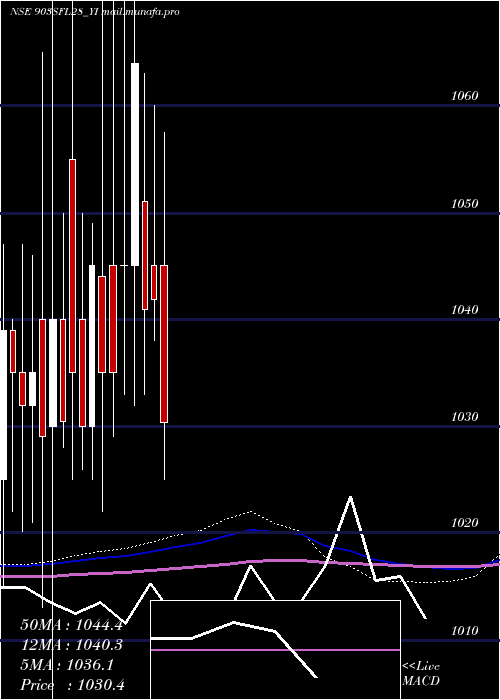Select the 5MA : 1036.1 reading
The height and width of the screenshot is (700, 500).
67,665
